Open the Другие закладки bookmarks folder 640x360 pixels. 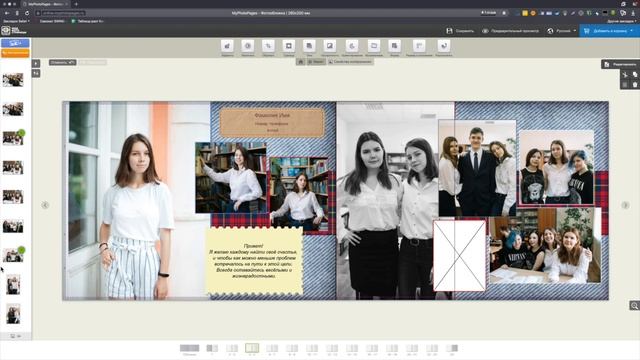[621, 21]
